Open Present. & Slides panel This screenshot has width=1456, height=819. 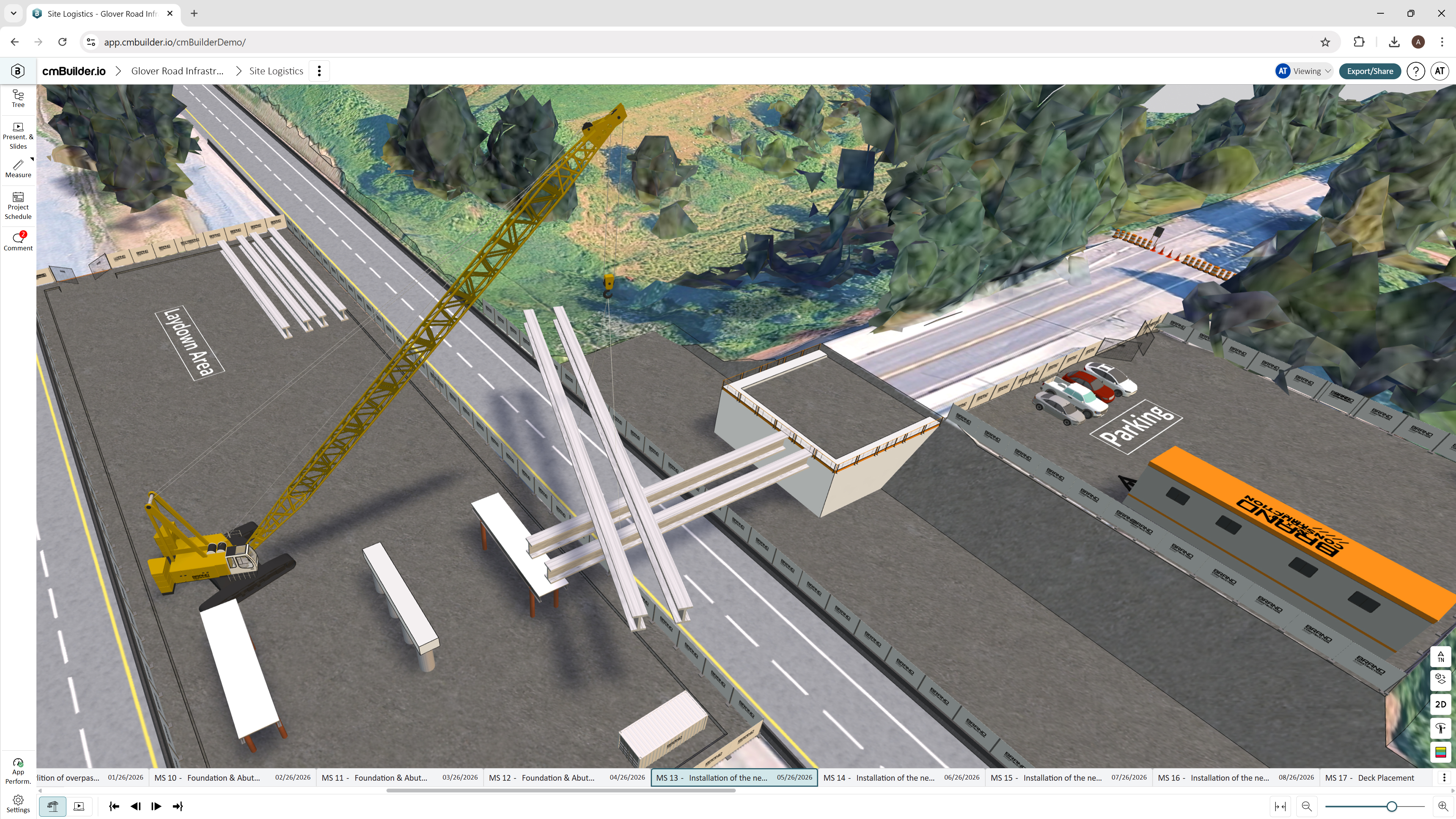point(18,136)
